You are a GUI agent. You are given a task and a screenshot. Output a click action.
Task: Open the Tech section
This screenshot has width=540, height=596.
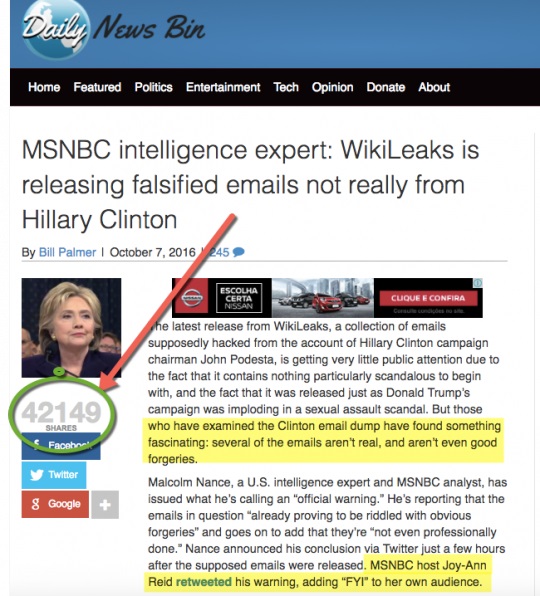pos(286,87)
